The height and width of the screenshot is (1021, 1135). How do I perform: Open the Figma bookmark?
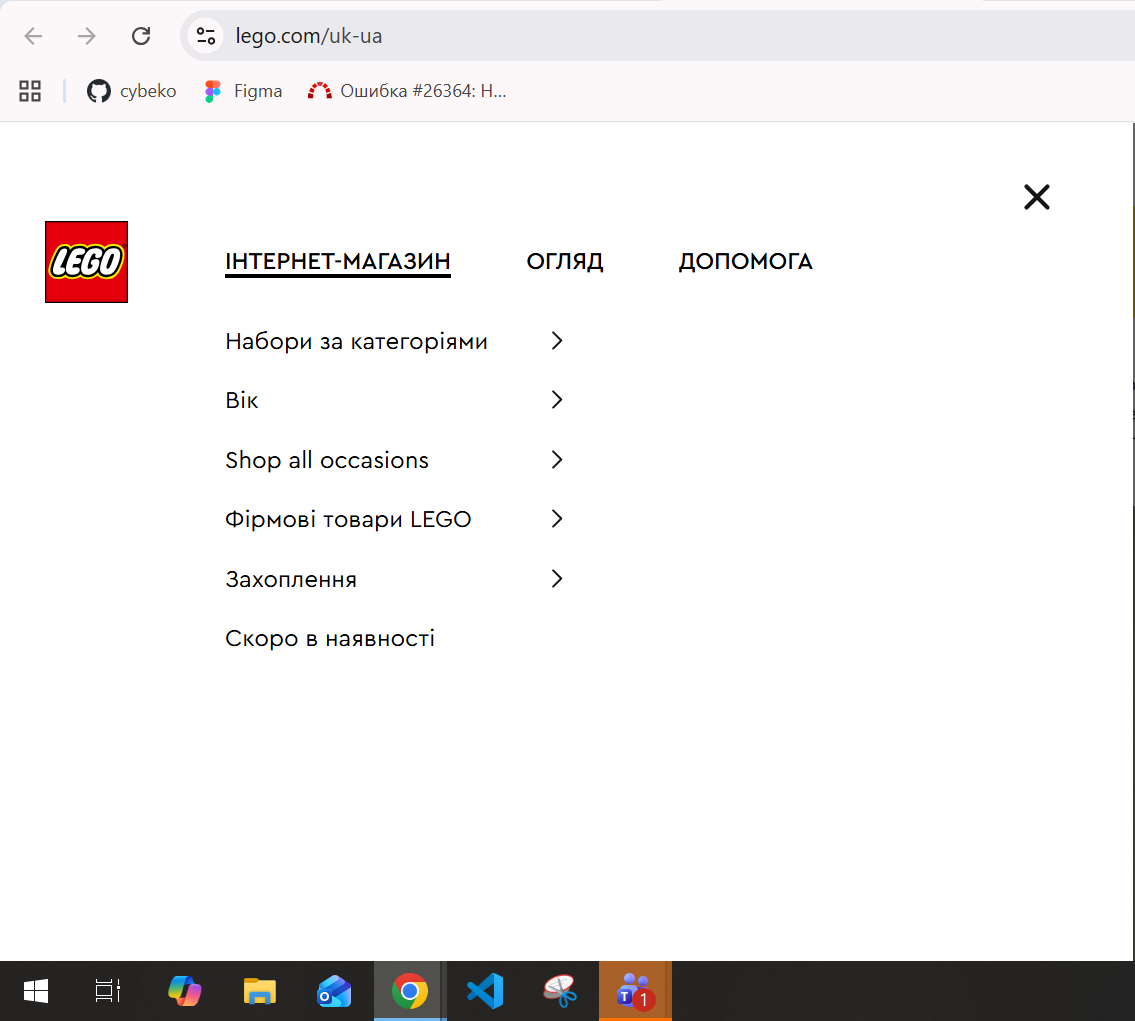(x=243, y=91)
